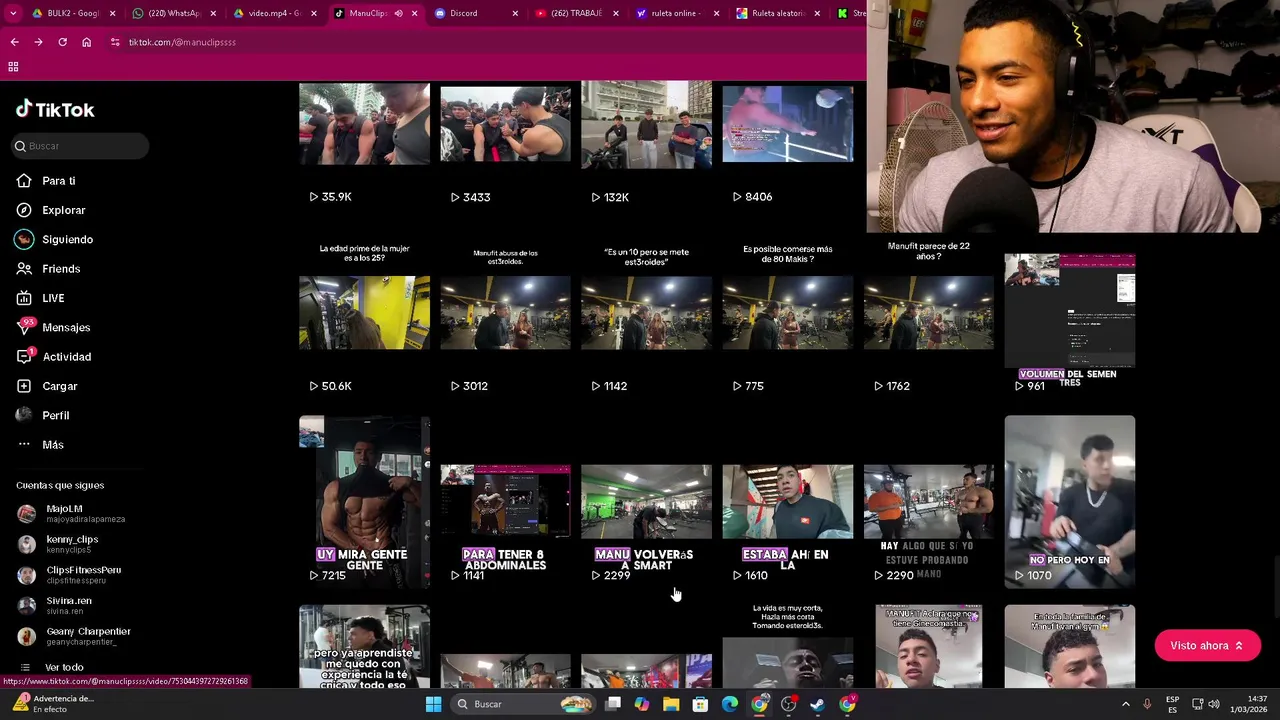
Task: Open the browser apps grid icon
Action: 13,67
